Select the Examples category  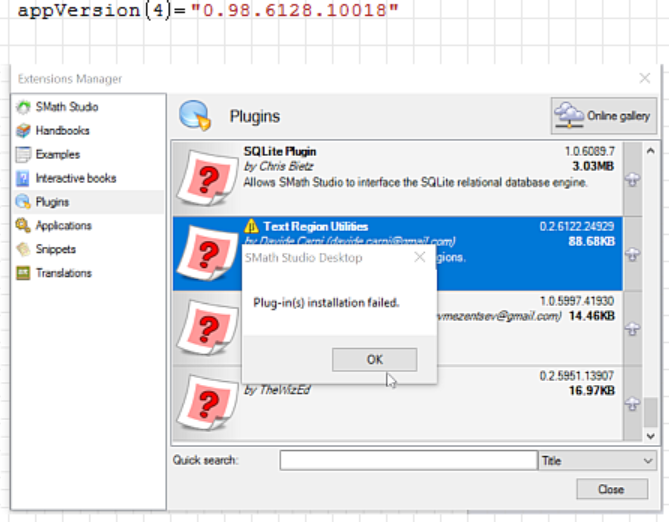(x=57, y=155)
